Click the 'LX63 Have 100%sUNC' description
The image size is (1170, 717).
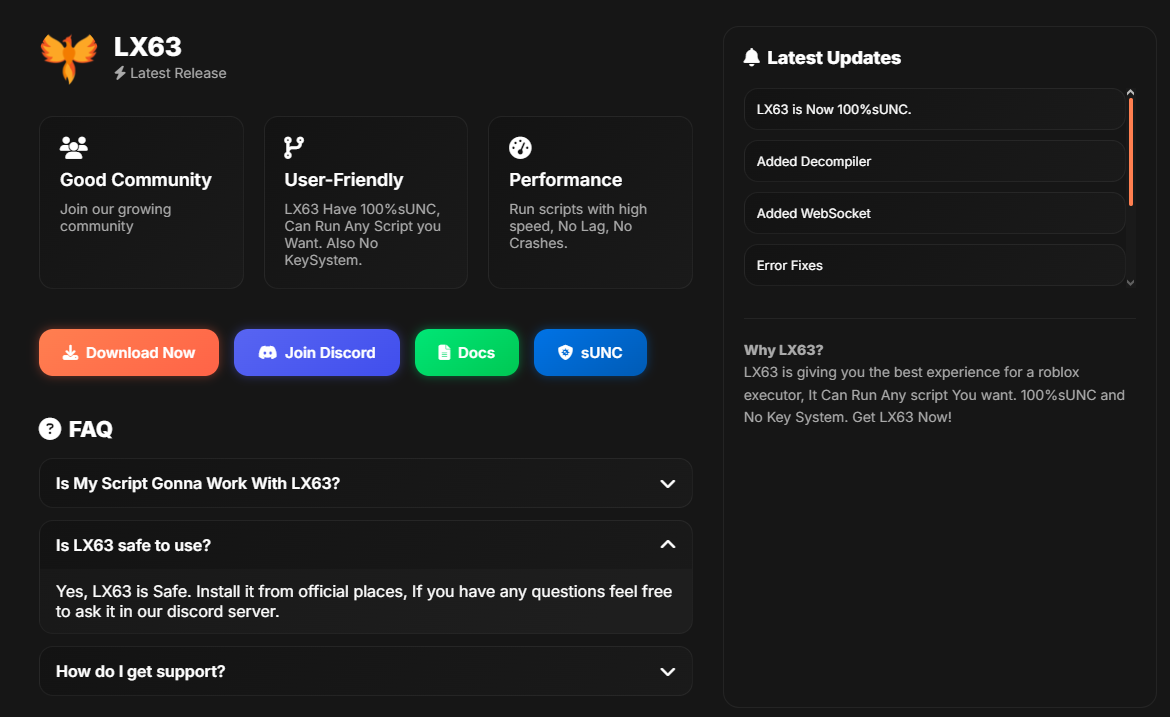(x=363, y=234)
